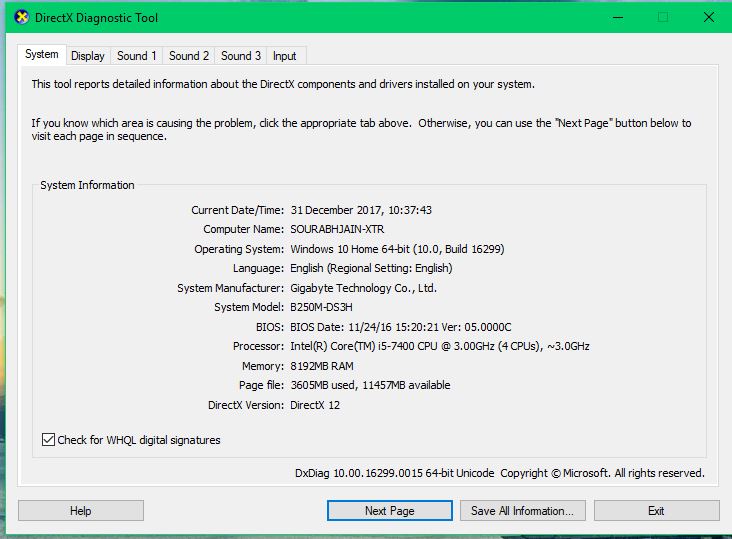Click the 8192MB RAM memory value
The image size is (732, 539).
click(322, 366)
